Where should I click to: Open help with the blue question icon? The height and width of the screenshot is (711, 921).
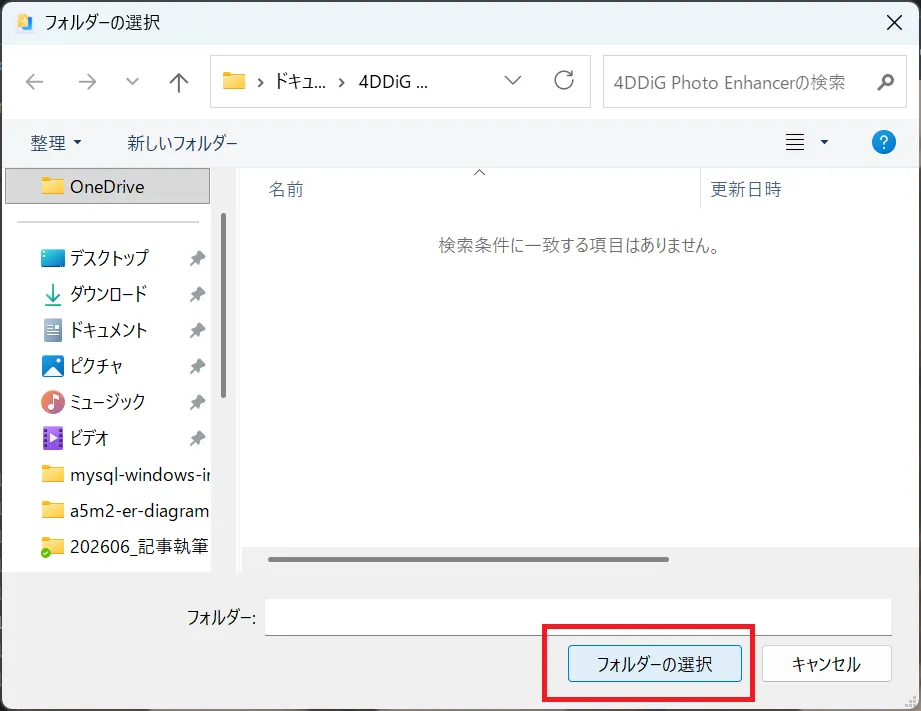click(883, 142)
